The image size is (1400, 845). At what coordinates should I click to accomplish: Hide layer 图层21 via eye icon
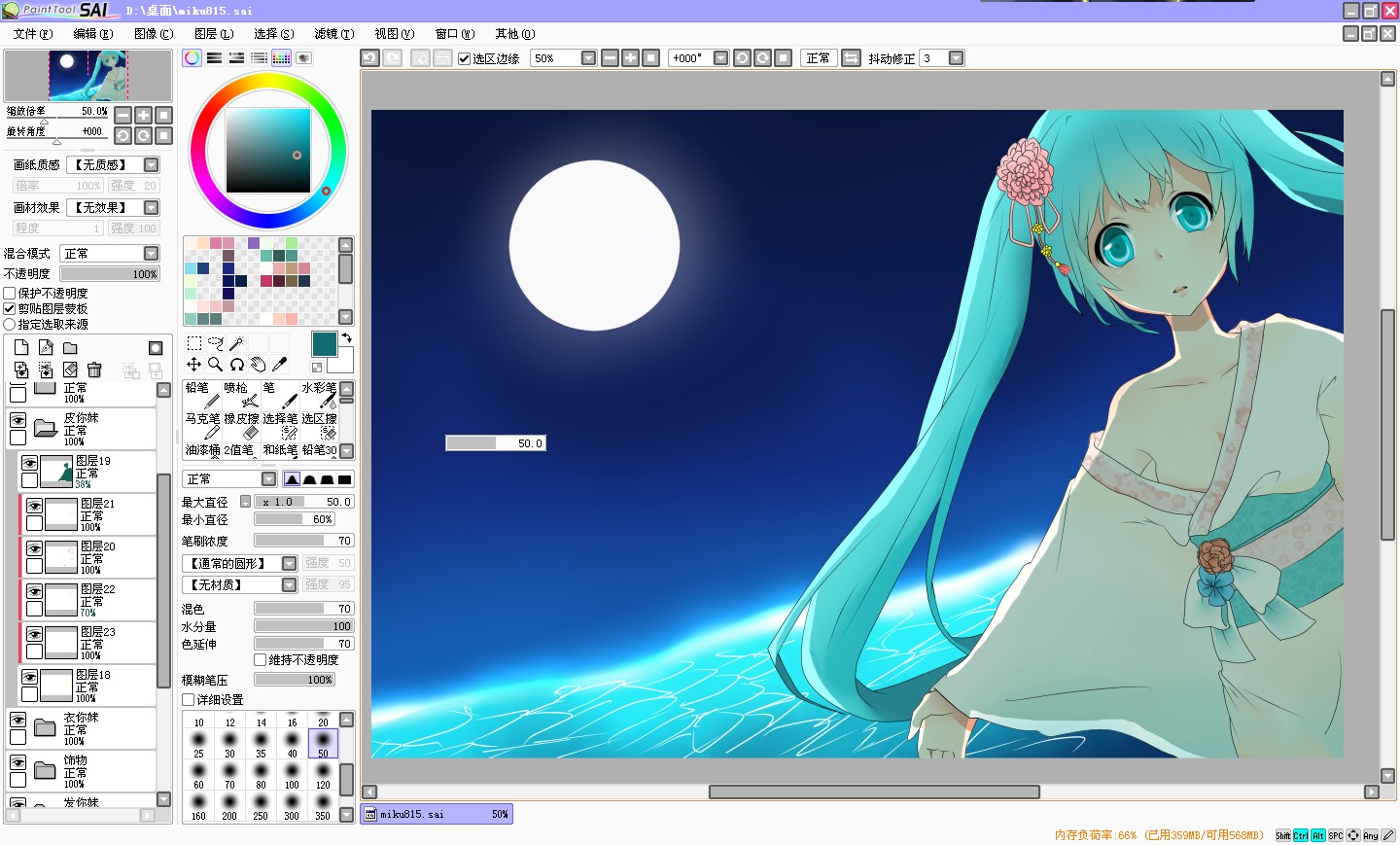pos(34,506)
